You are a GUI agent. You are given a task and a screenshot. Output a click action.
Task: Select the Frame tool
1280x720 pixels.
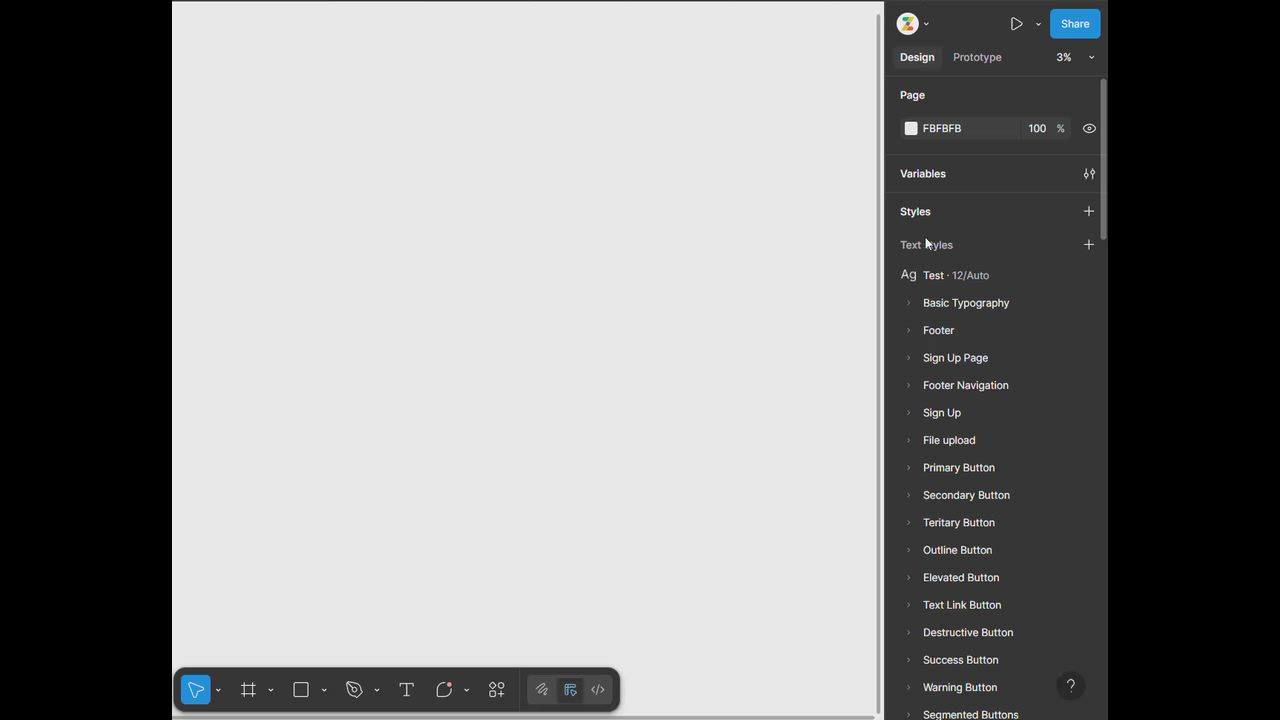tap(248, 690)
